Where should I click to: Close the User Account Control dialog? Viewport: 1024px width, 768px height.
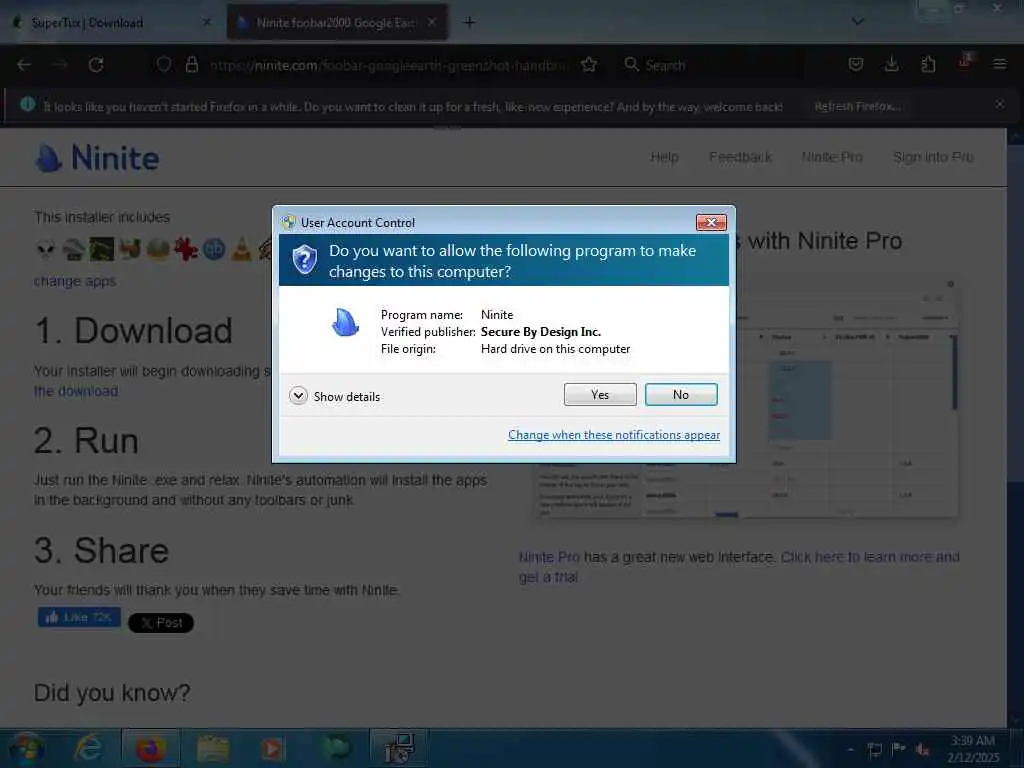[x=711, y=223]
